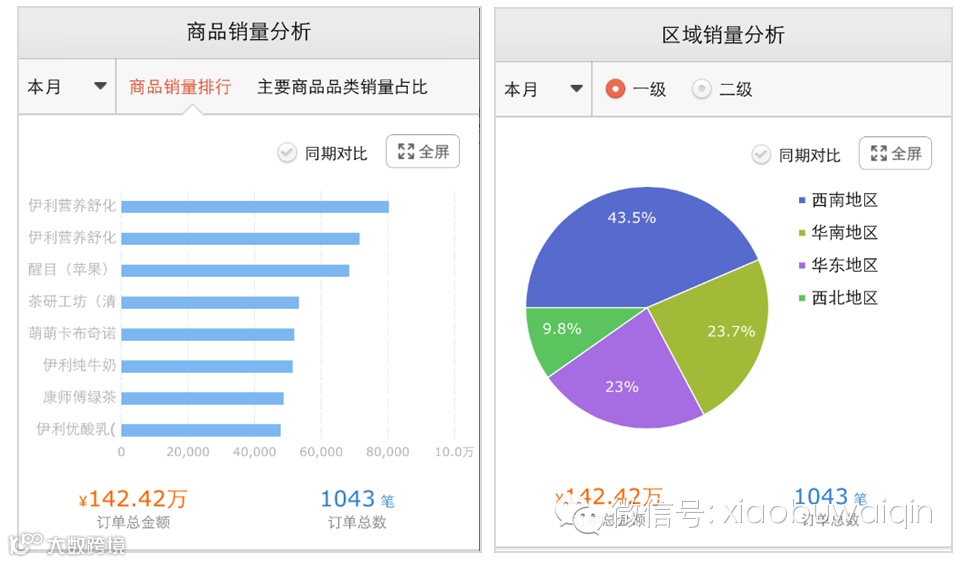Click the 醒目（苹果） bar
This screenshot has height=563, width=965.
click(235, 271)
